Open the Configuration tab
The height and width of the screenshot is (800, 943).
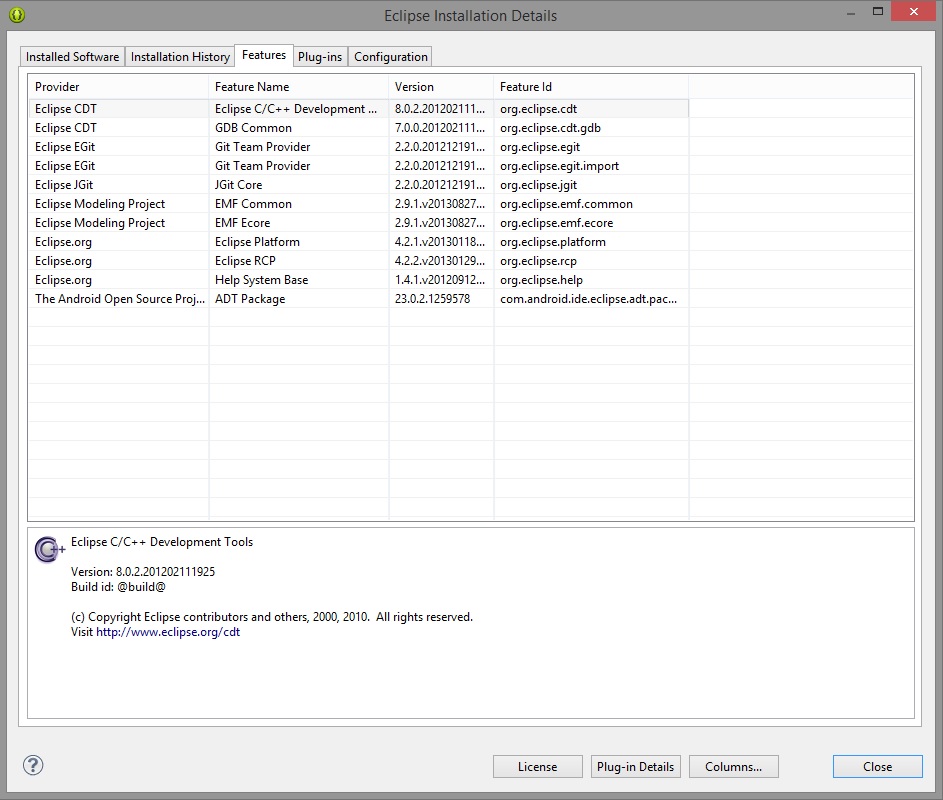point(390,57)
